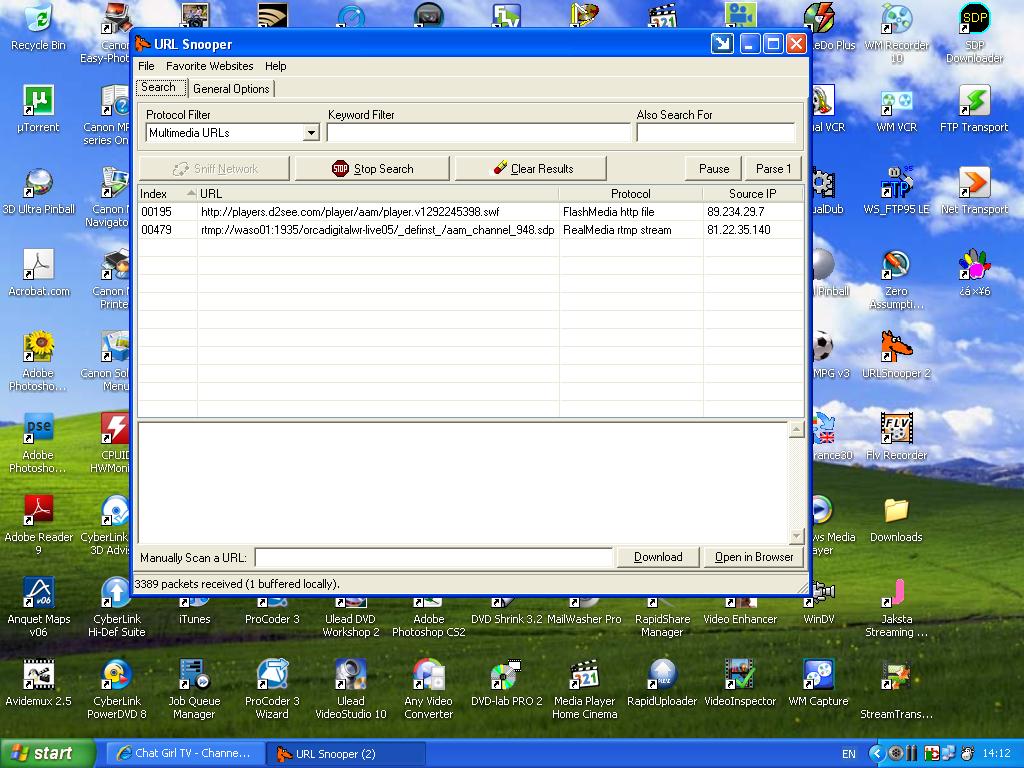Click source IP 81.22.35.140
Image resolution: width=1024 pixels, height=768 pixels.
click(x=739, y=230)
